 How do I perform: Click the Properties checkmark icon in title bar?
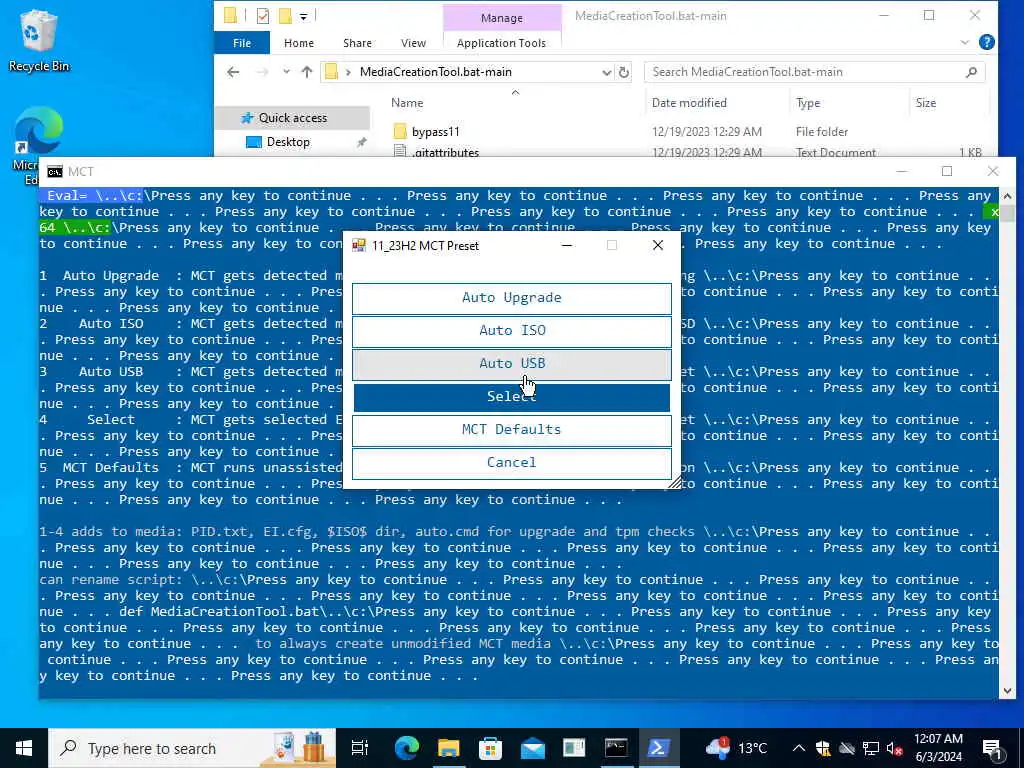pyautogui.click(x=263, y=16)
